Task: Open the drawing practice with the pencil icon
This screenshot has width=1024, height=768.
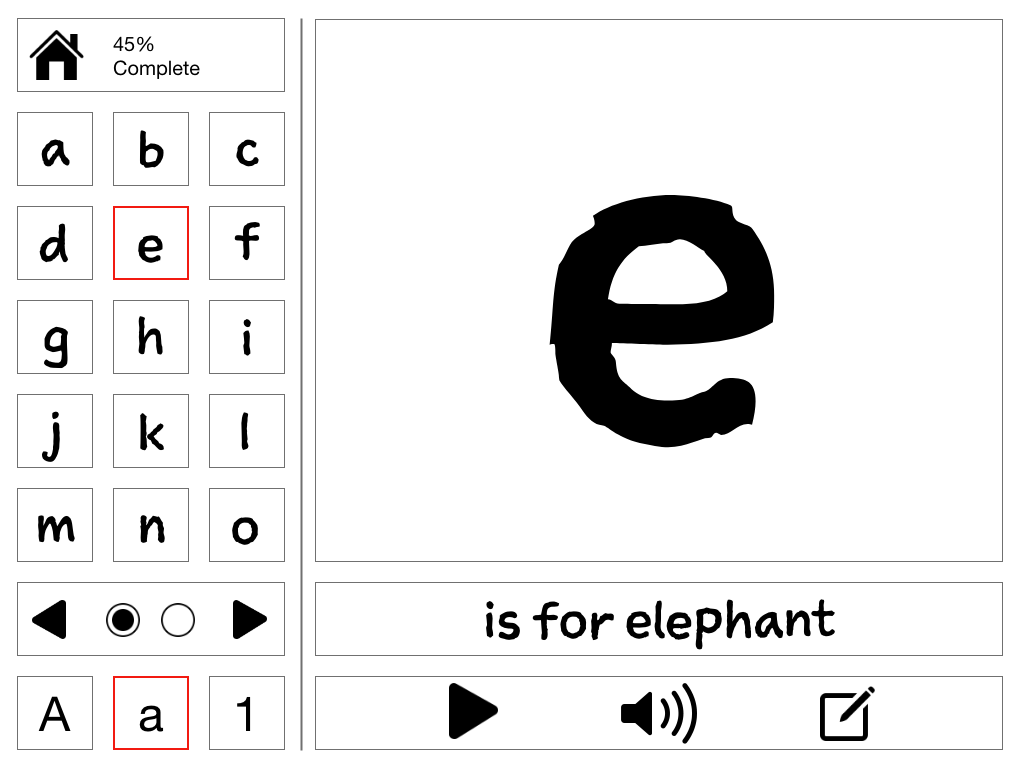Action: pos(845,712)
